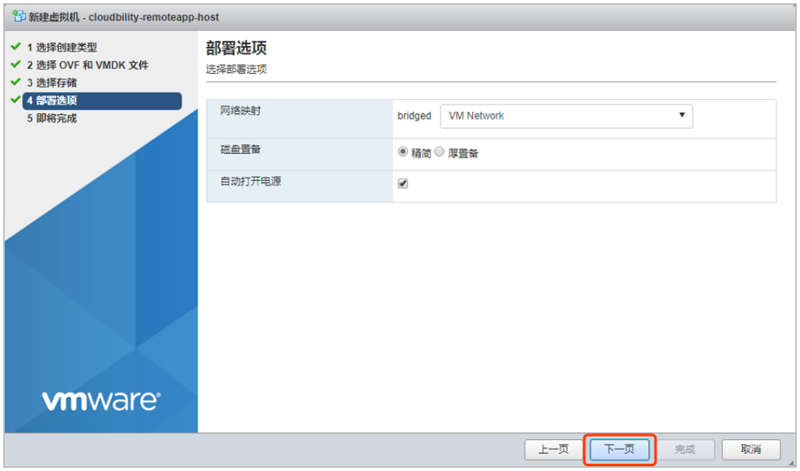Open the VM Network dropdown list
This screenshot has width=800, height=471.
[x=566, y=116]
